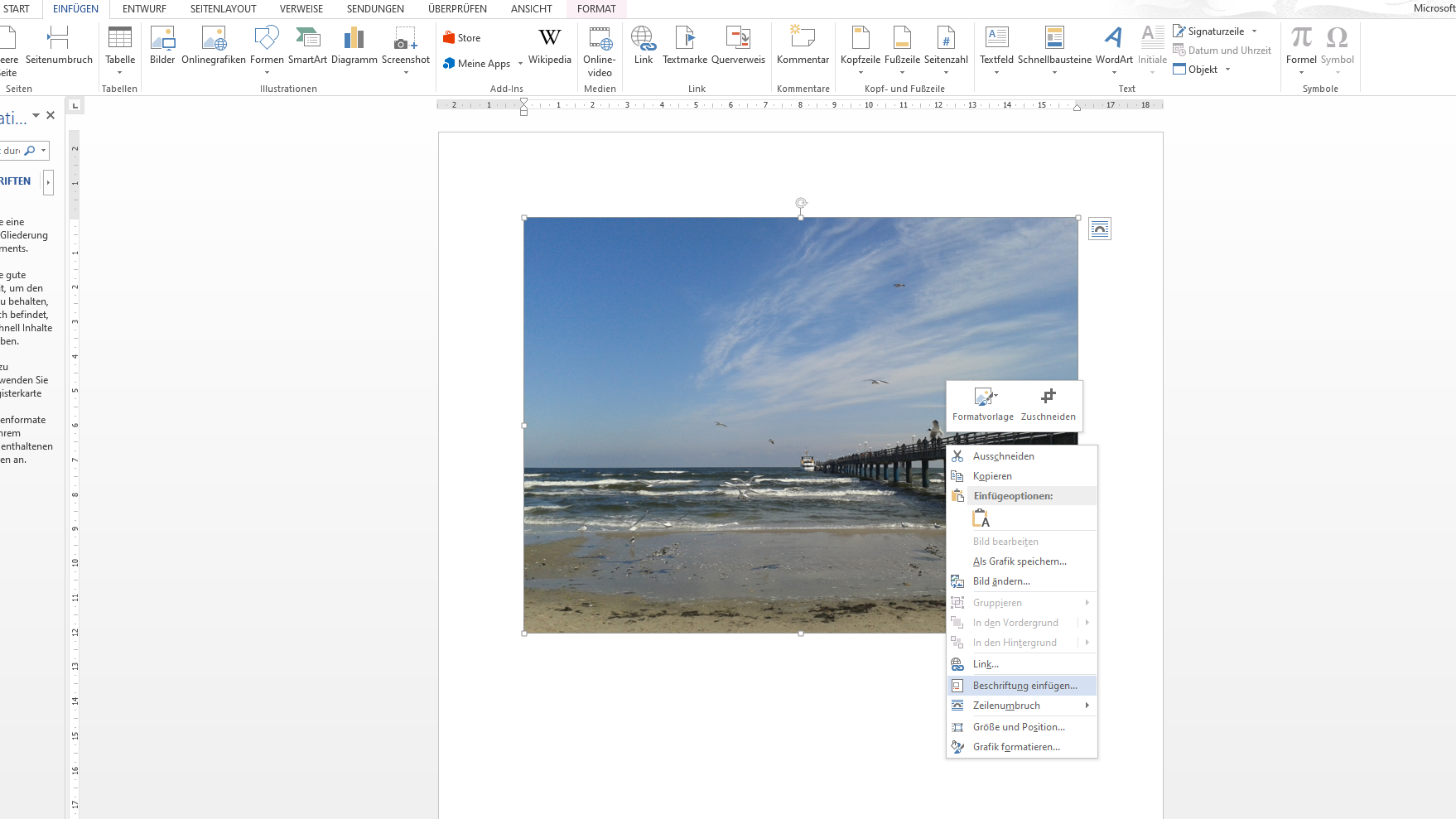Choose Beschriftung einfügen from the context menu
This screenshot has width=1456, height=819.
coord(1025,685)
